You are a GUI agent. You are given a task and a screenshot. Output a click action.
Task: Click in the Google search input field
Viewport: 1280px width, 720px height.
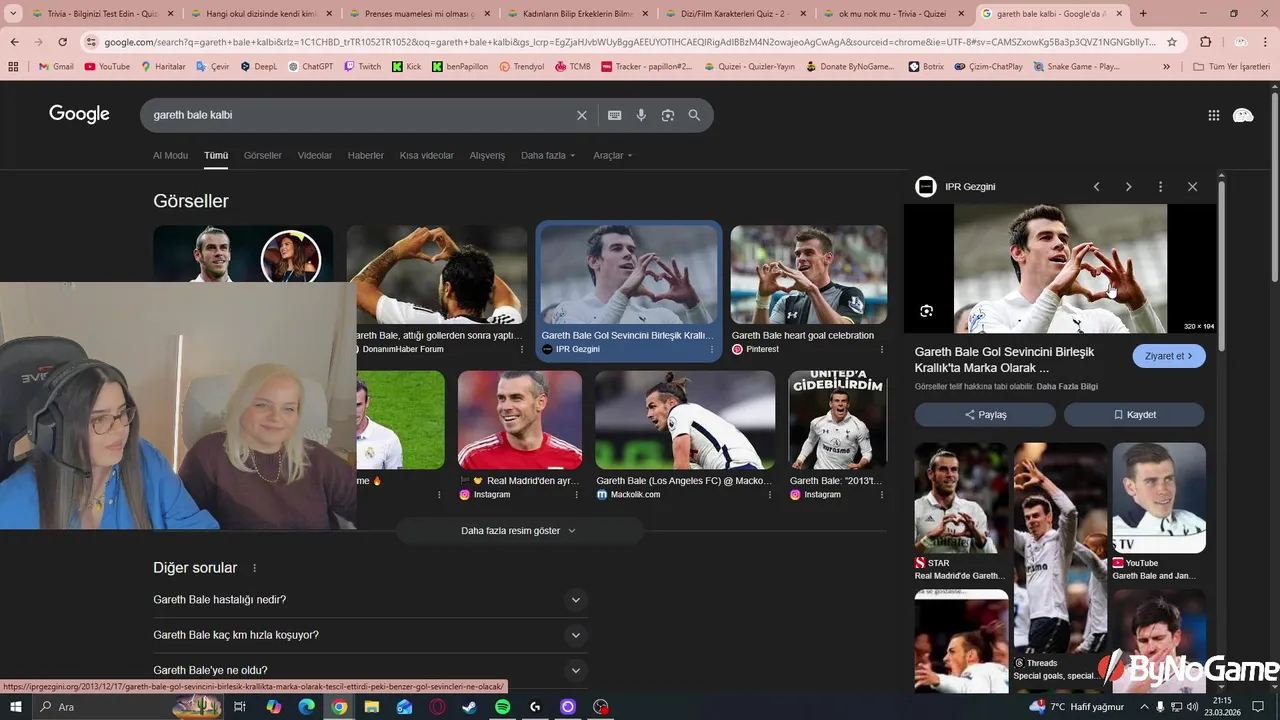[360, 115]
